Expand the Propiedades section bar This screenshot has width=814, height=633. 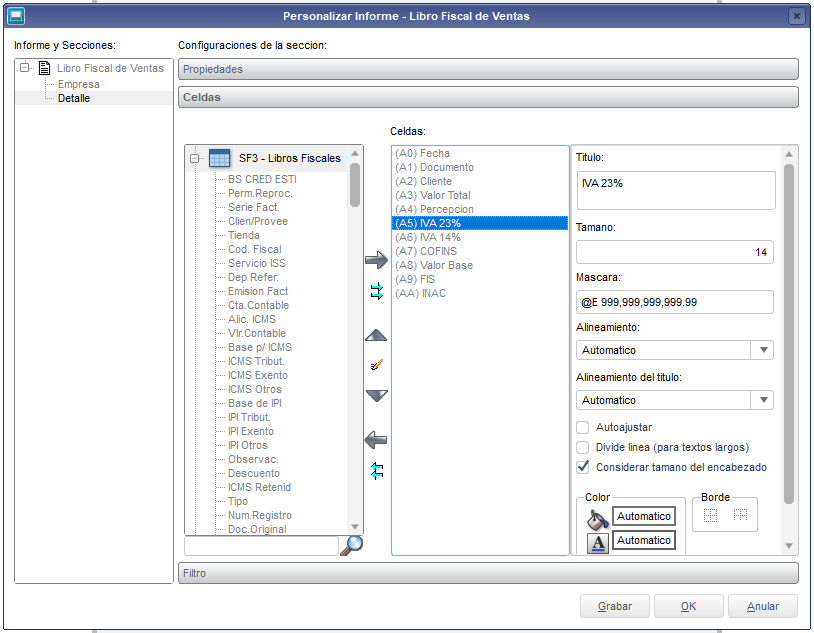(x=488, y=69)
